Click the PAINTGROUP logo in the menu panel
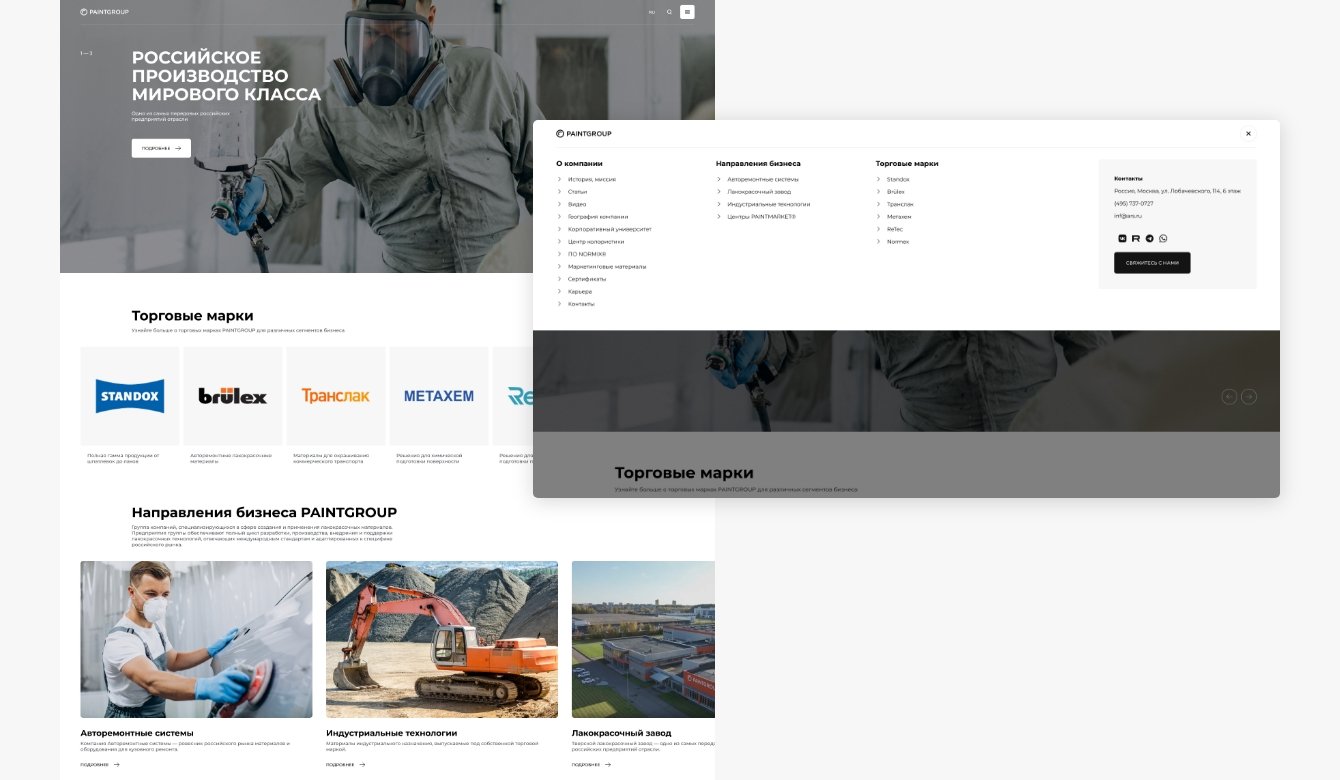This screenshot has height=780, width=1340. tap(584, 133)
